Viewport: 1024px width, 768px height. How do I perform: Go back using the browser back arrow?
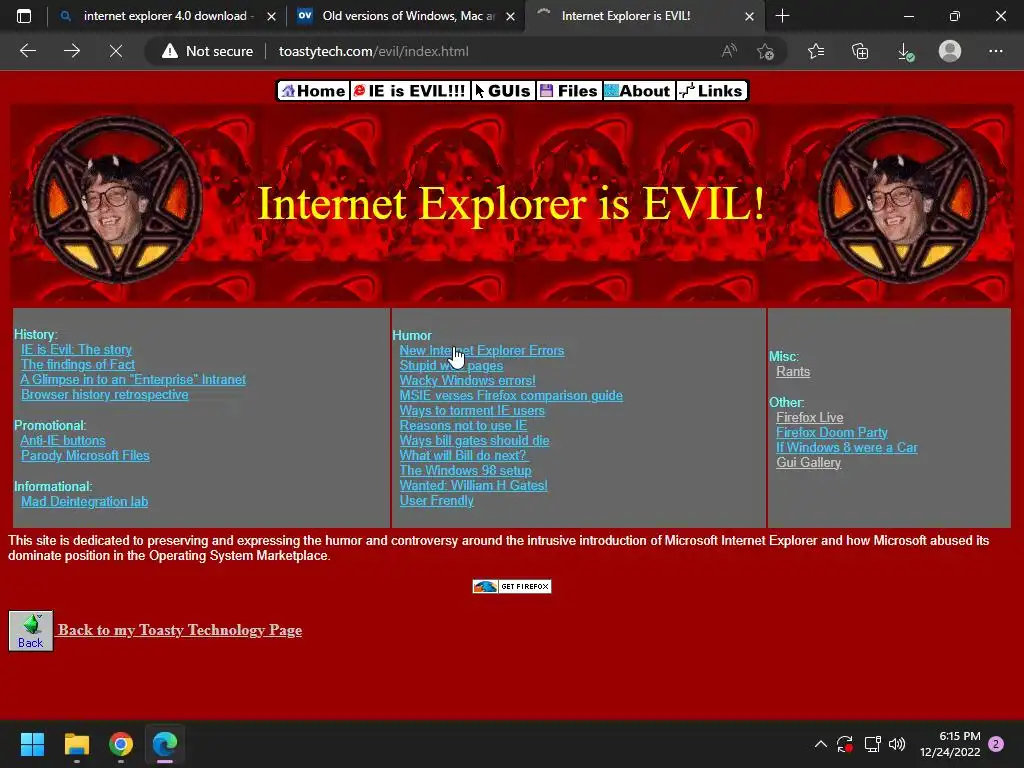click(x=28, y=51)
